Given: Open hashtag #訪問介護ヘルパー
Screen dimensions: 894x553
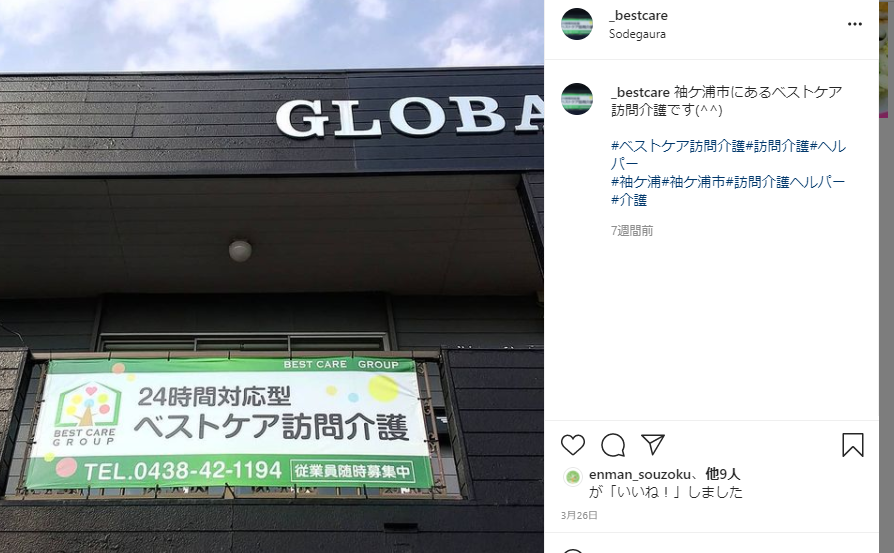Looking at the screenshot, I should pos(785,182).
